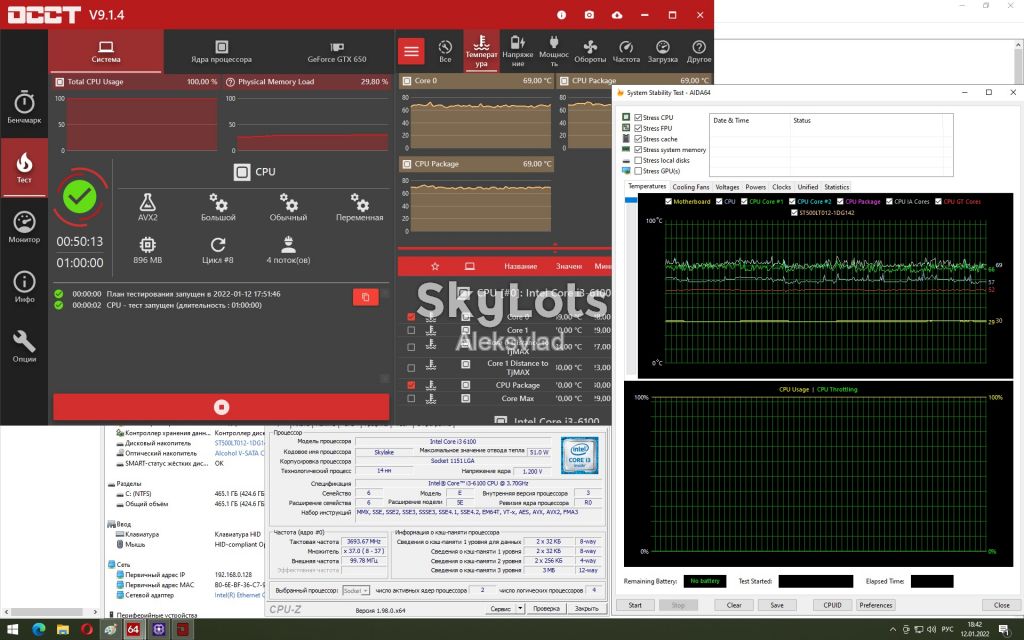Click Save button in AIDA64
Viewport: 1024px width, 640px height.
(777, 605)
